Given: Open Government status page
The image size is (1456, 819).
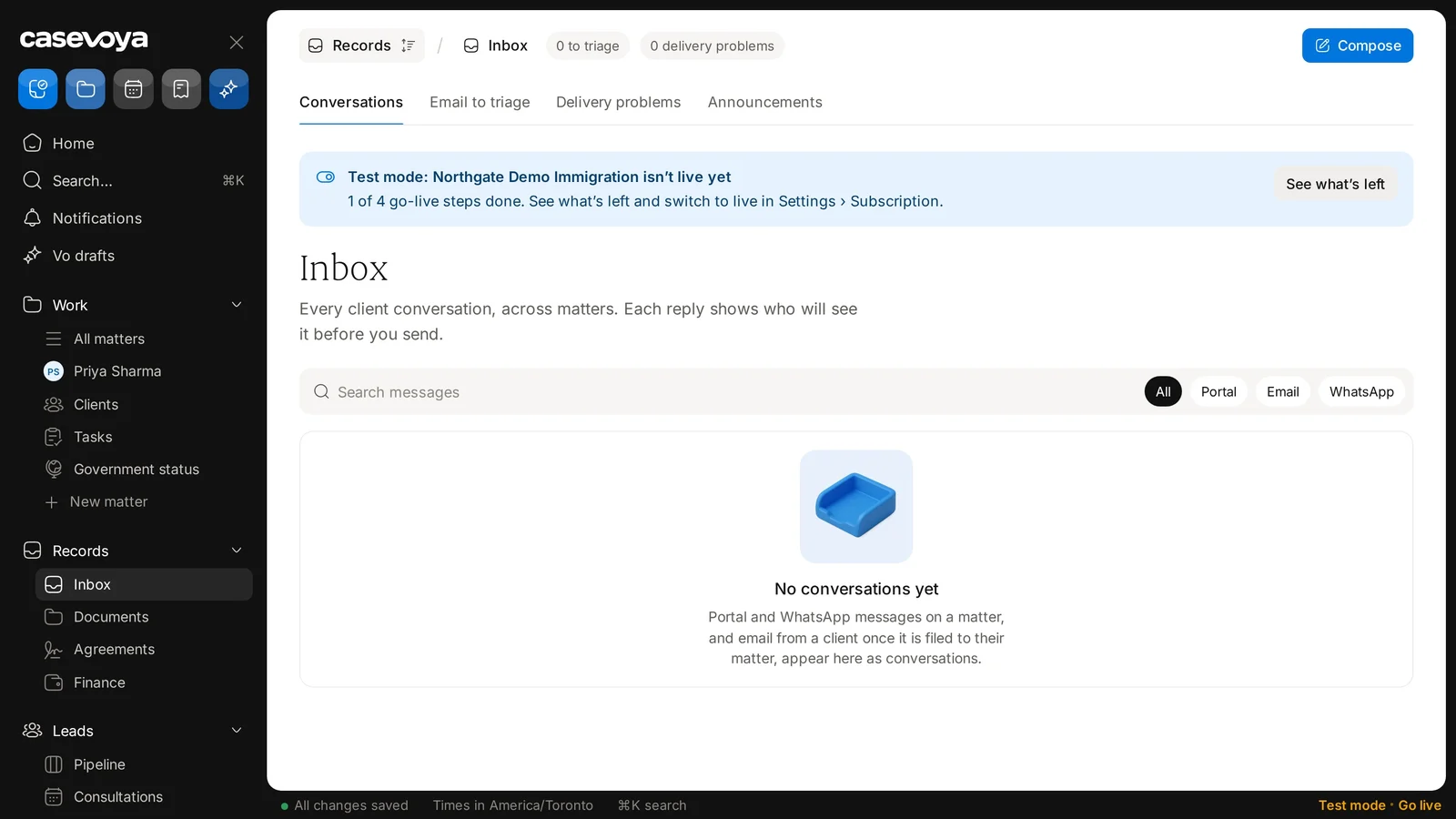Looking at the screenshot, I should [144, 470].
